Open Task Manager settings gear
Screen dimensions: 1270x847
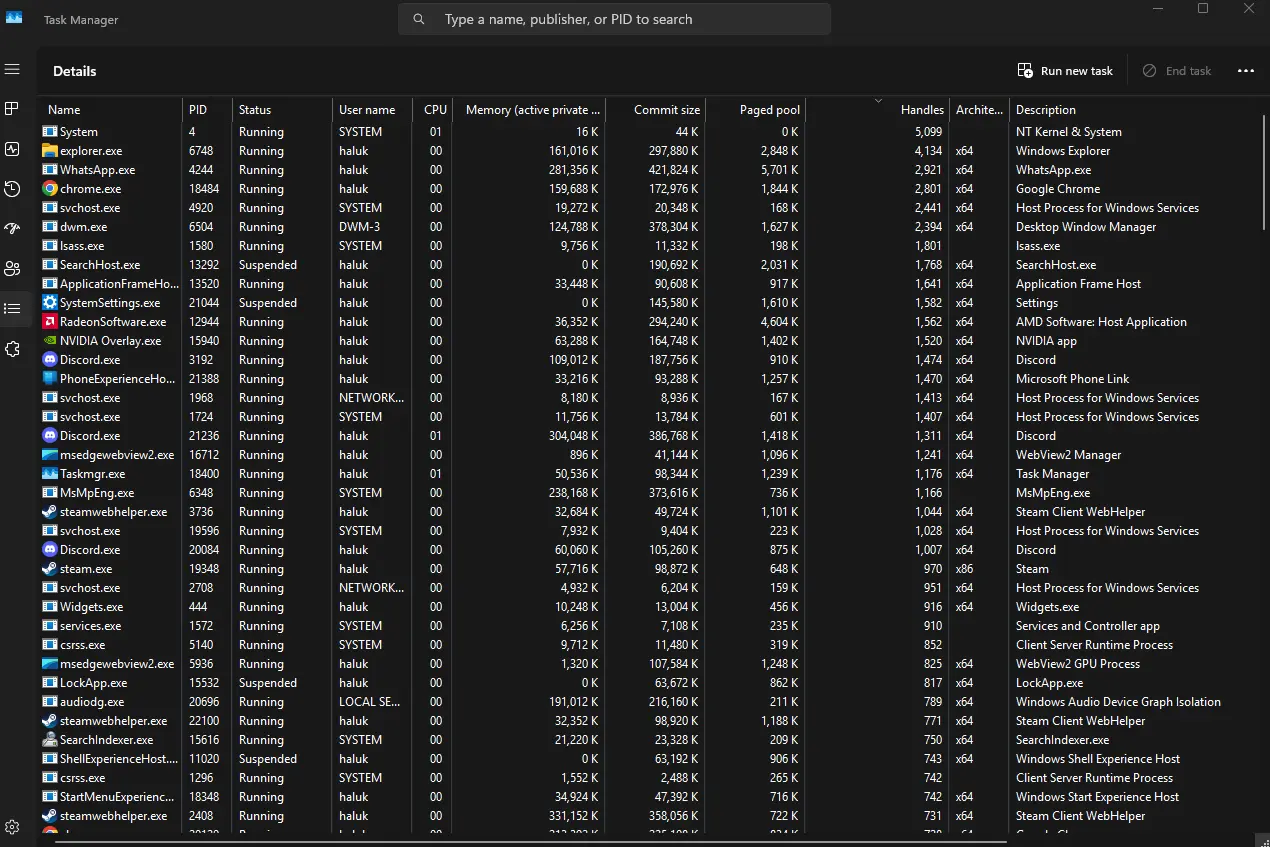(12, 827)
